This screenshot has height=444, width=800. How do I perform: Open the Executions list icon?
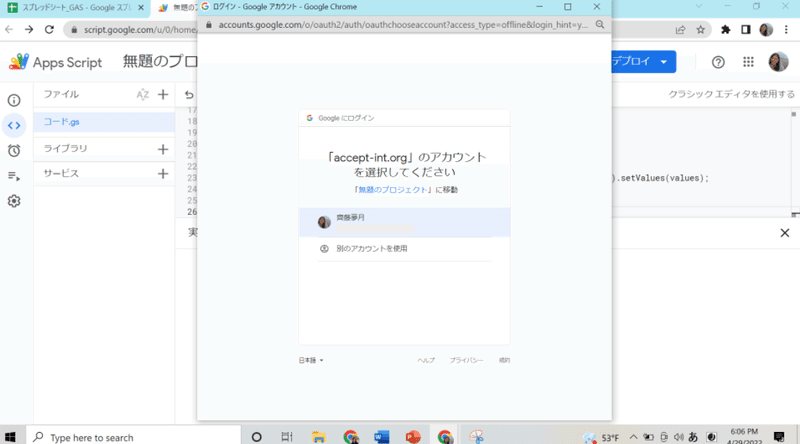pos(14,176)
